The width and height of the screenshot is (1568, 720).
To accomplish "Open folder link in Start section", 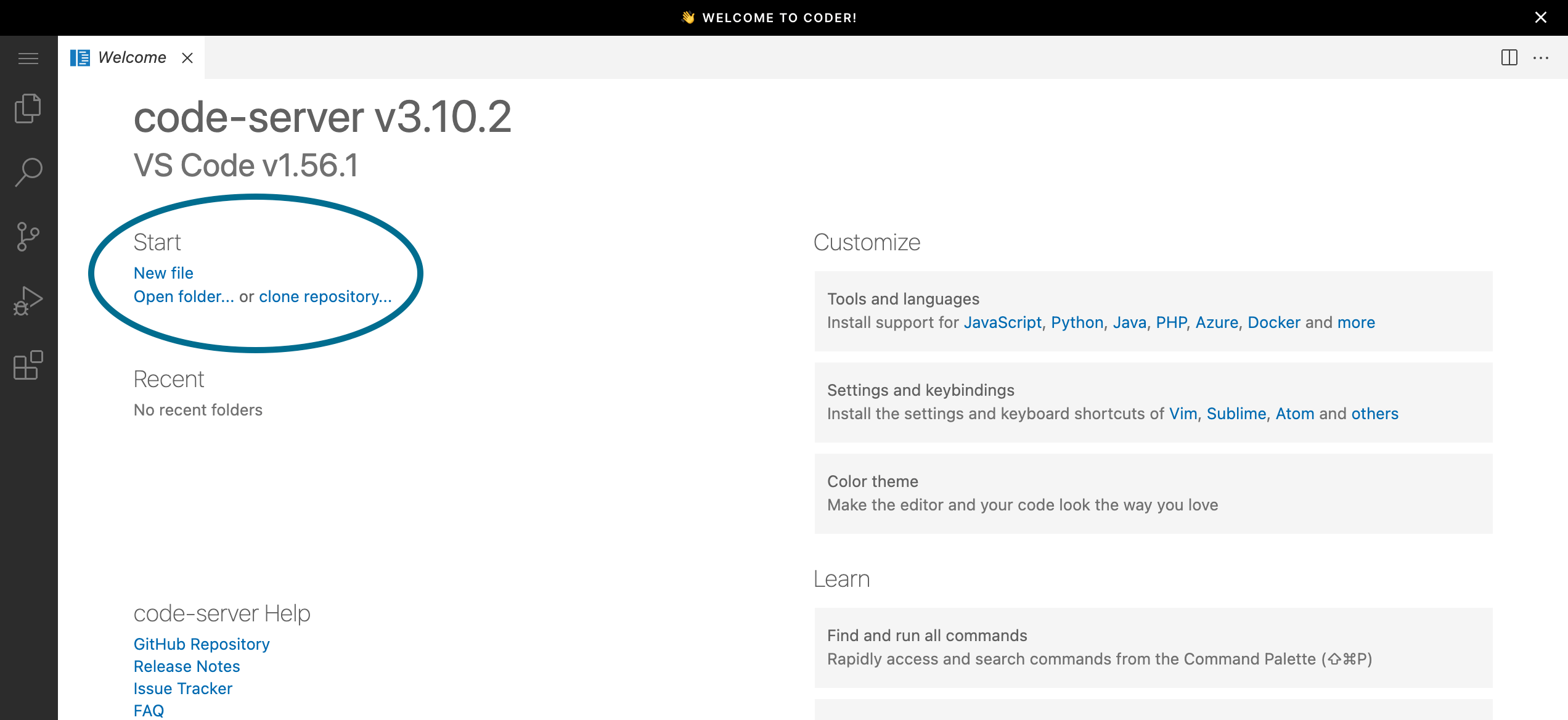I will pos(182,295).
